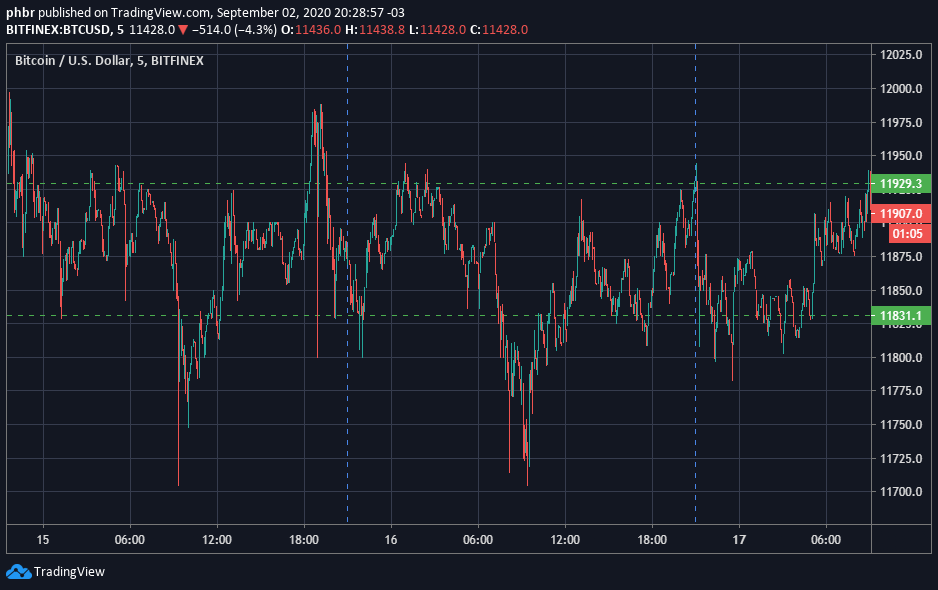The image size is (938, 590).
Task: Click the green 11929.3 price label
Action: [901, 184]
